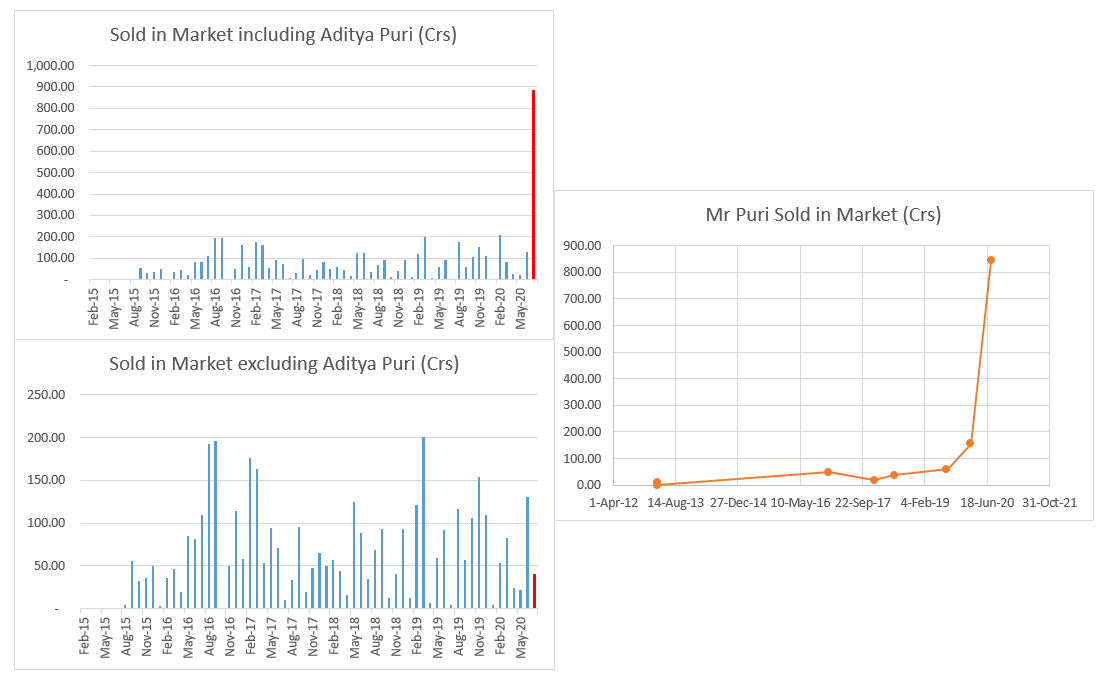
Task: Click the 27-Dec-14 date label on the Puri chart
Action: [x=738, y=502]
